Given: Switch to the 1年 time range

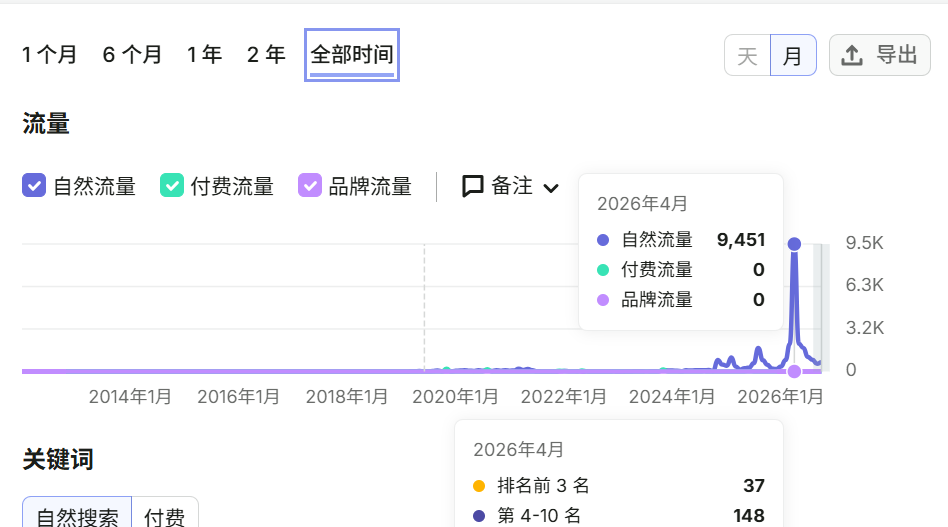Looking at the screenshot, I should click(x=204, y=55).
